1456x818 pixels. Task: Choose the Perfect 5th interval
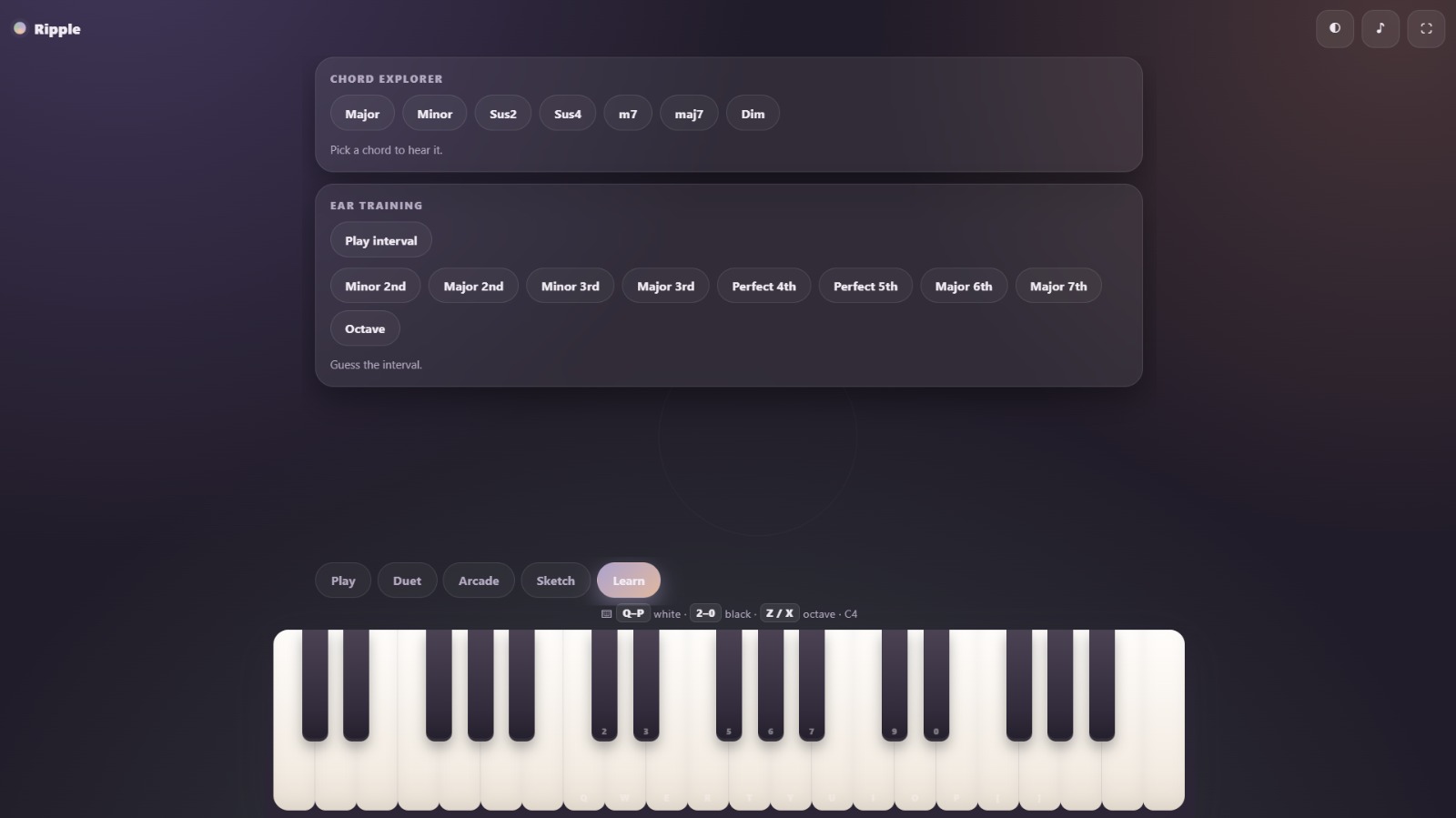(865, 286)
